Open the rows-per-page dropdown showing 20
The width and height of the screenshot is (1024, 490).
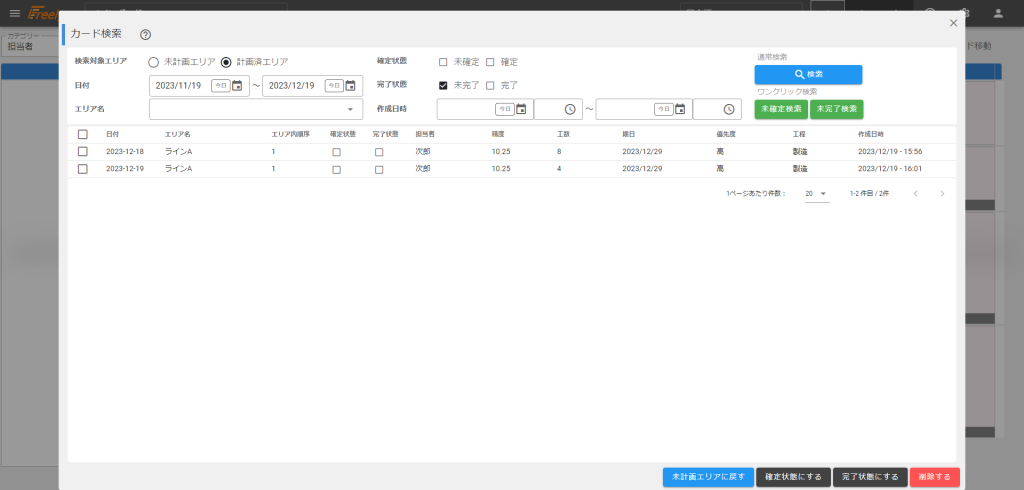click(x=816, y=193)
